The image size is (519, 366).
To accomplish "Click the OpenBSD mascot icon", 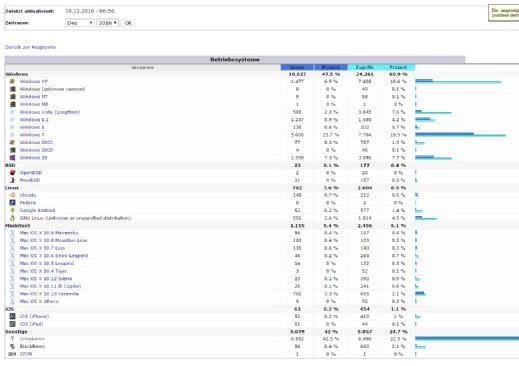I will [x=12, y=173].
